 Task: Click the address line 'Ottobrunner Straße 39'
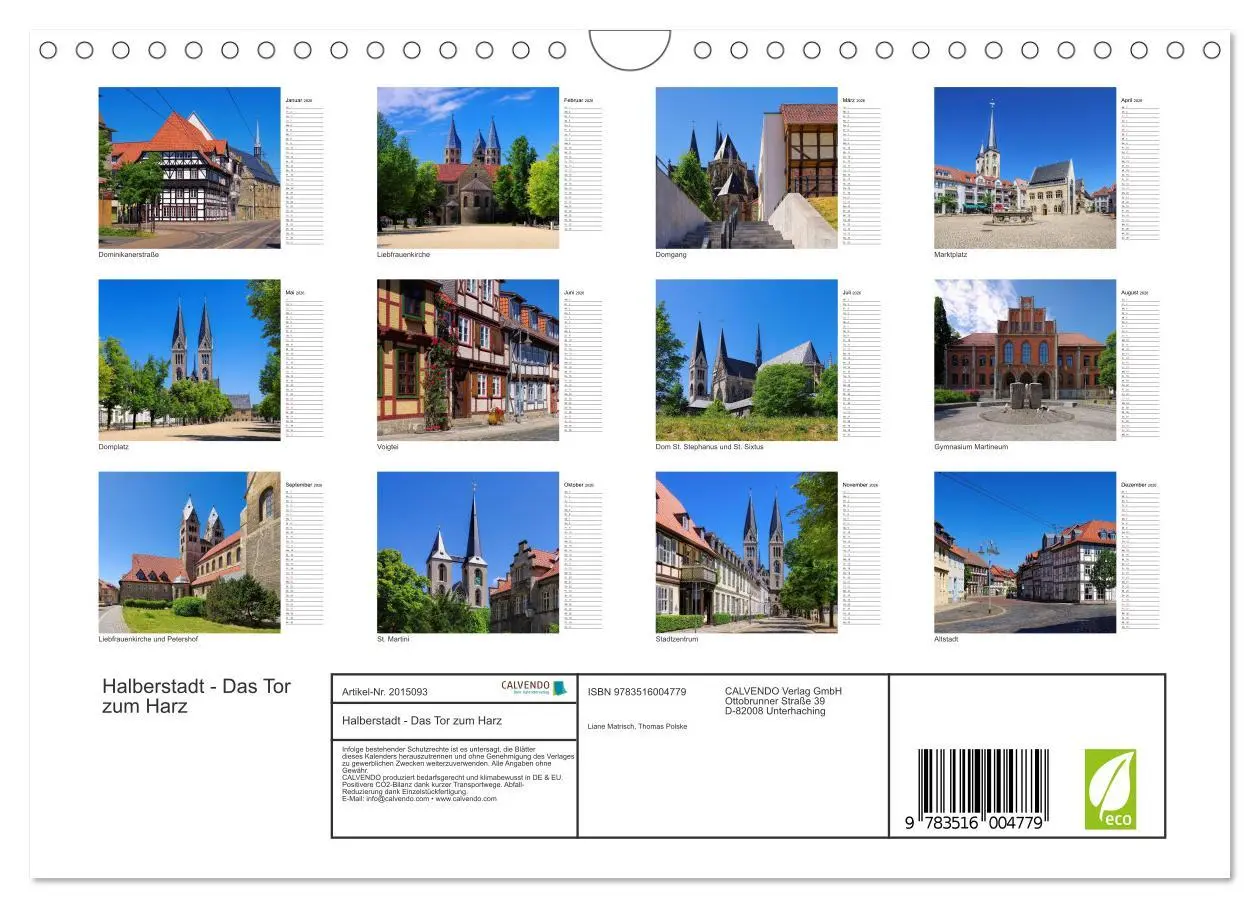775,701
